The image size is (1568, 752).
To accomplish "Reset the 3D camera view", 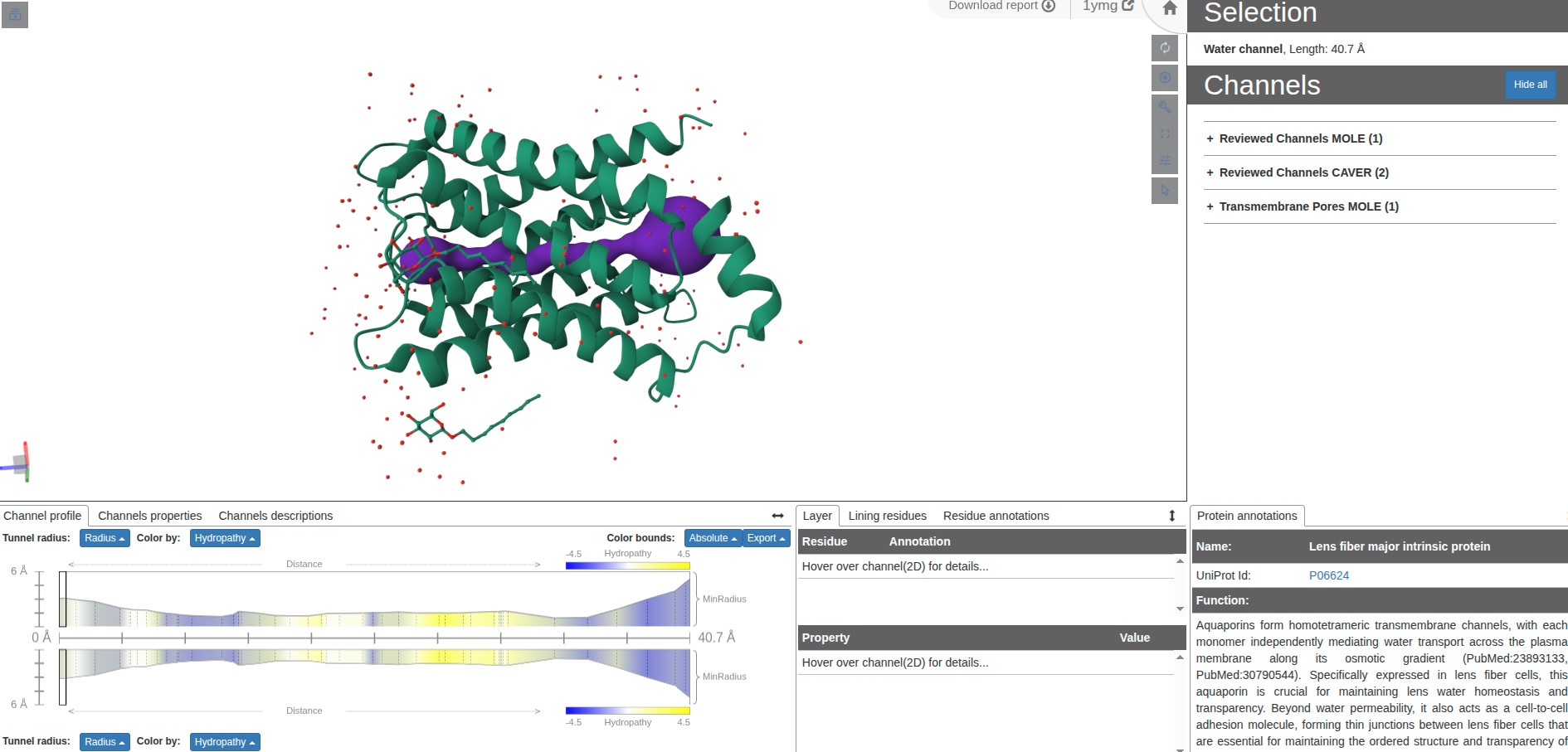I will tap(1165, 47).
